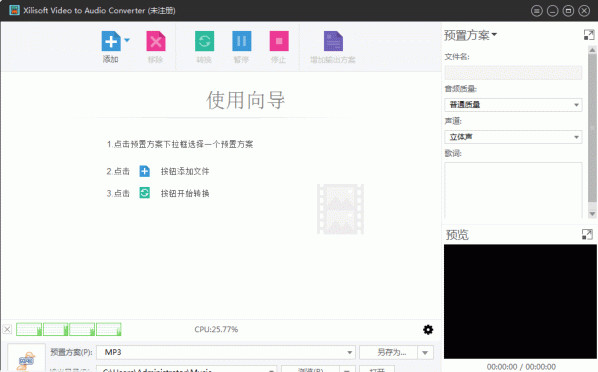
Task: Click the CPU:25.77% status text
Action: tap(216, 329)
